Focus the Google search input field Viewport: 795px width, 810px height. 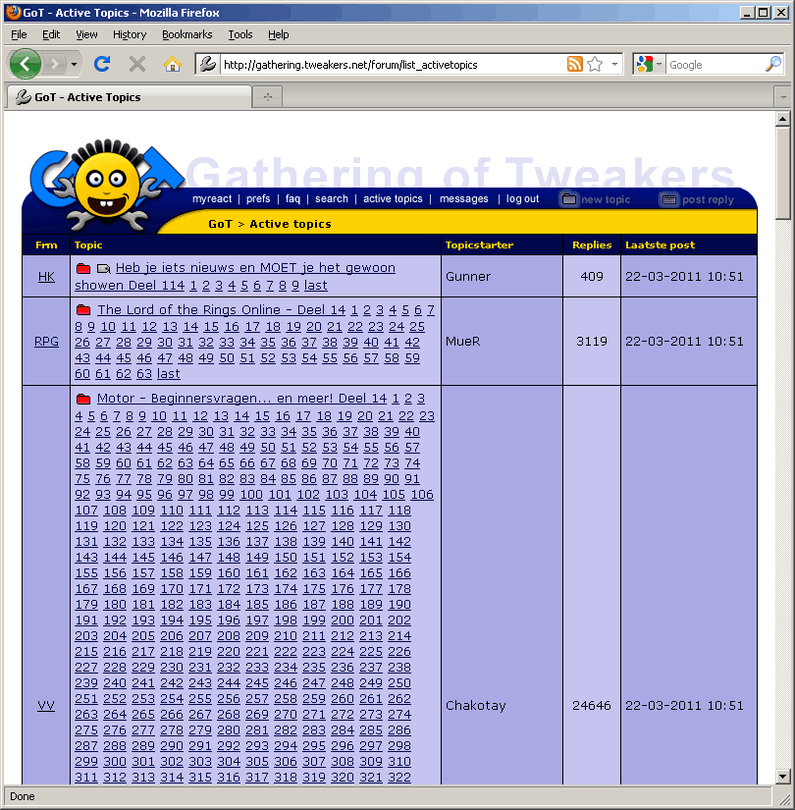pos(715,65)
